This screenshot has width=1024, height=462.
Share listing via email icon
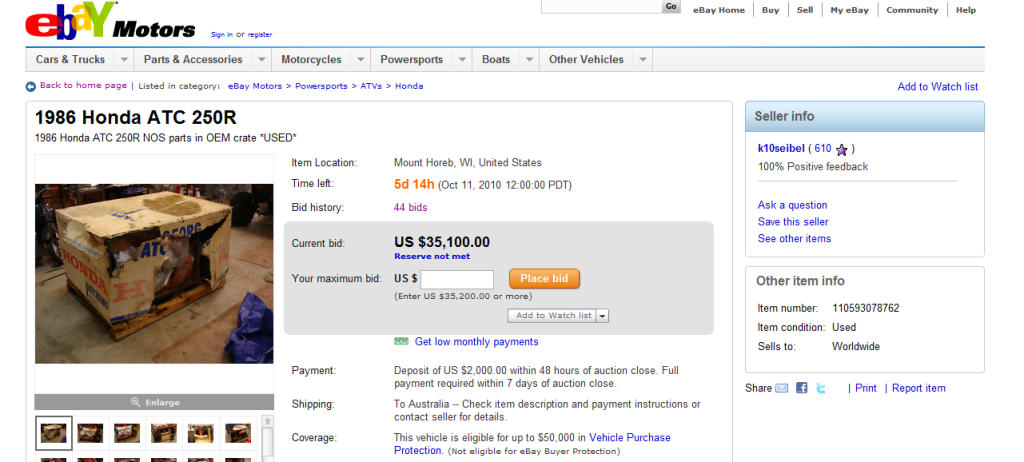click(x=782, y=388)
